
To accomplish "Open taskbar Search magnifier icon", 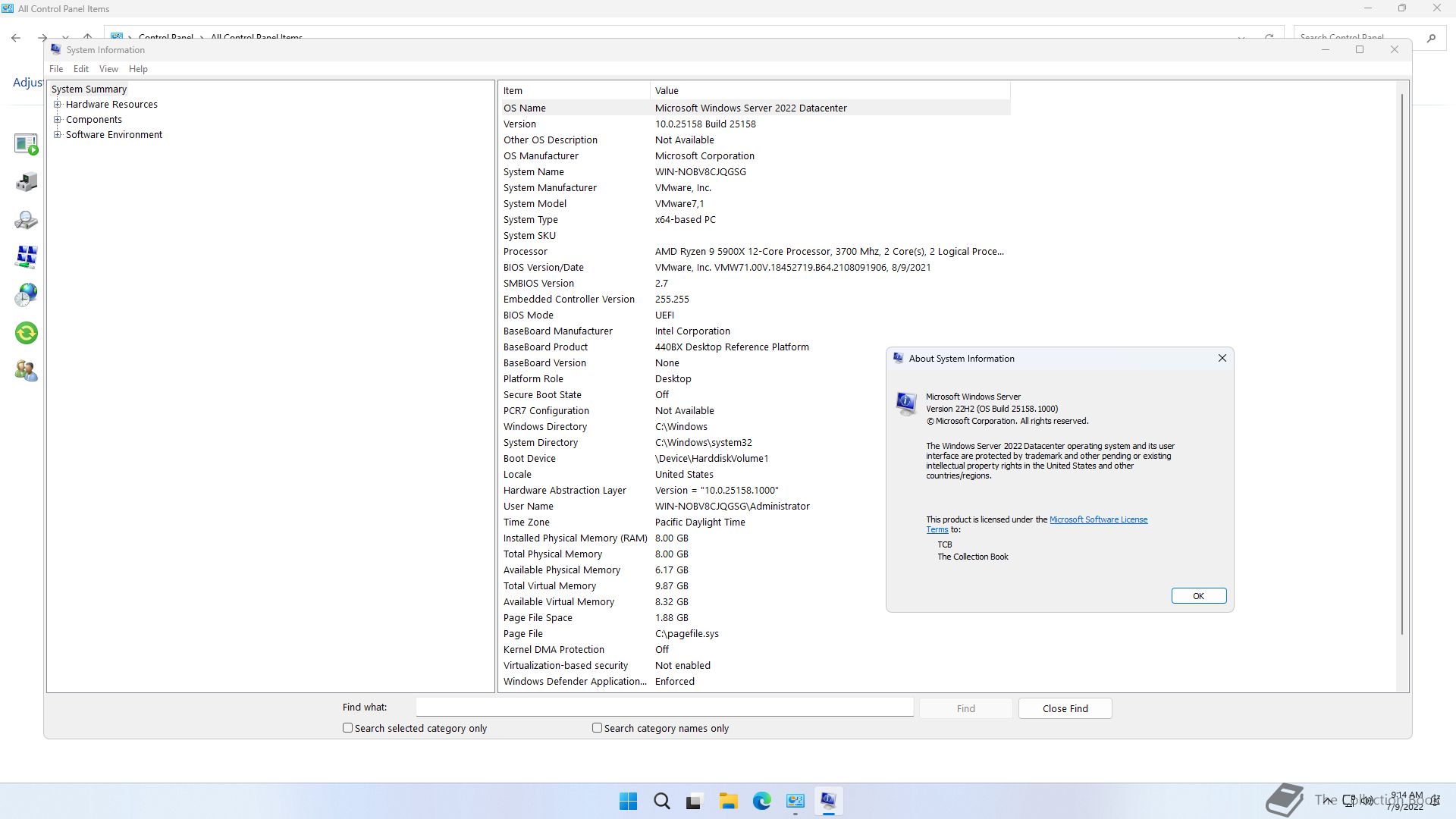I will point(661,801).
